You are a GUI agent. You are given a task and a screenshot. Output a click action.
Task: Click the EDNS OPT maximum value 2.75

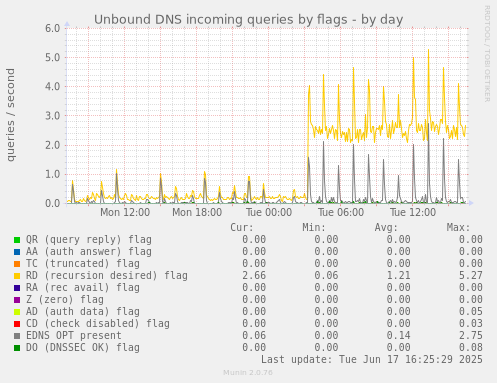(471, 336)
